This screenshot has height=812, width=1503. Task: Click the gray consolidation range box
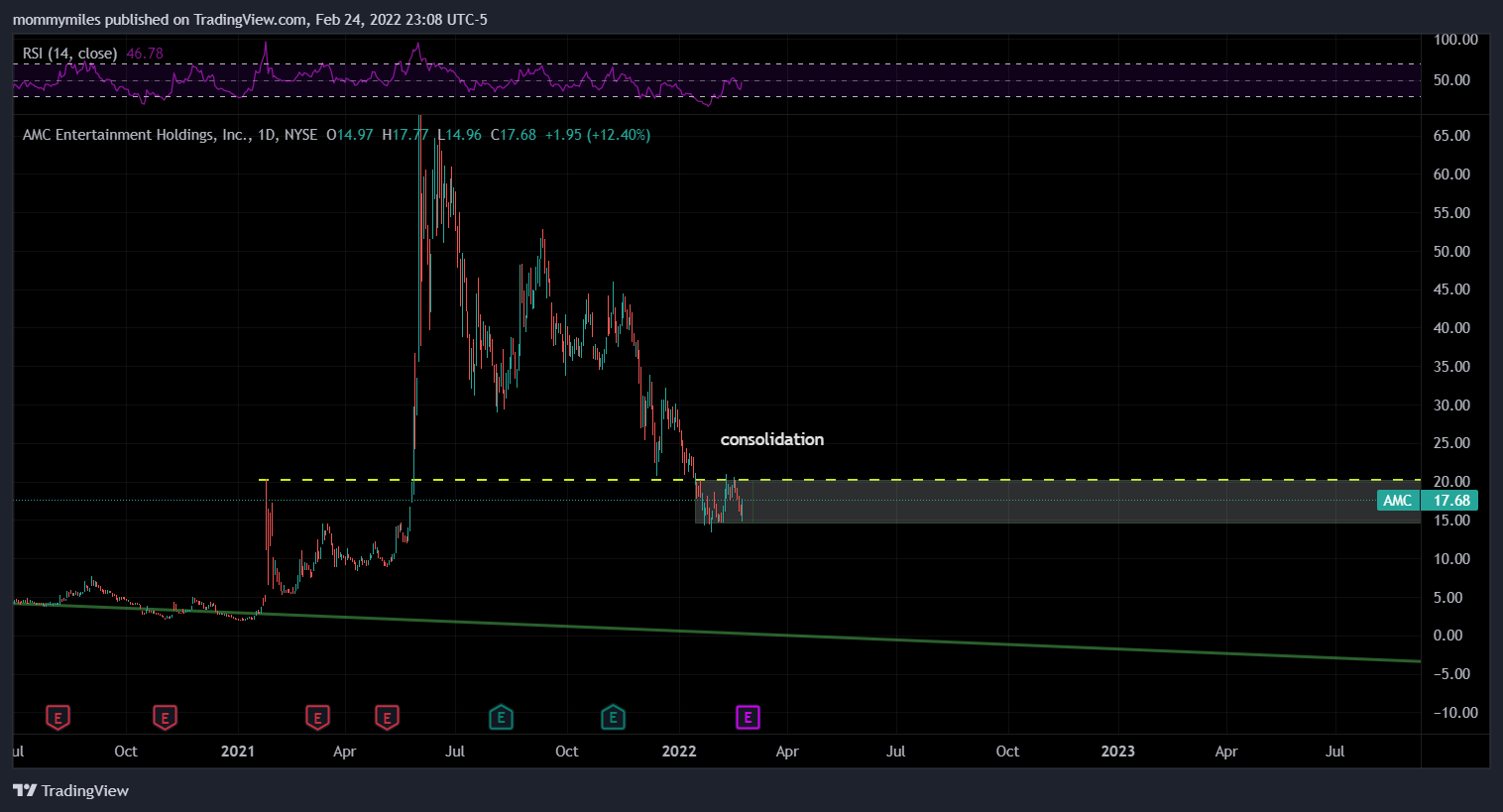(x=1057, y=502)
